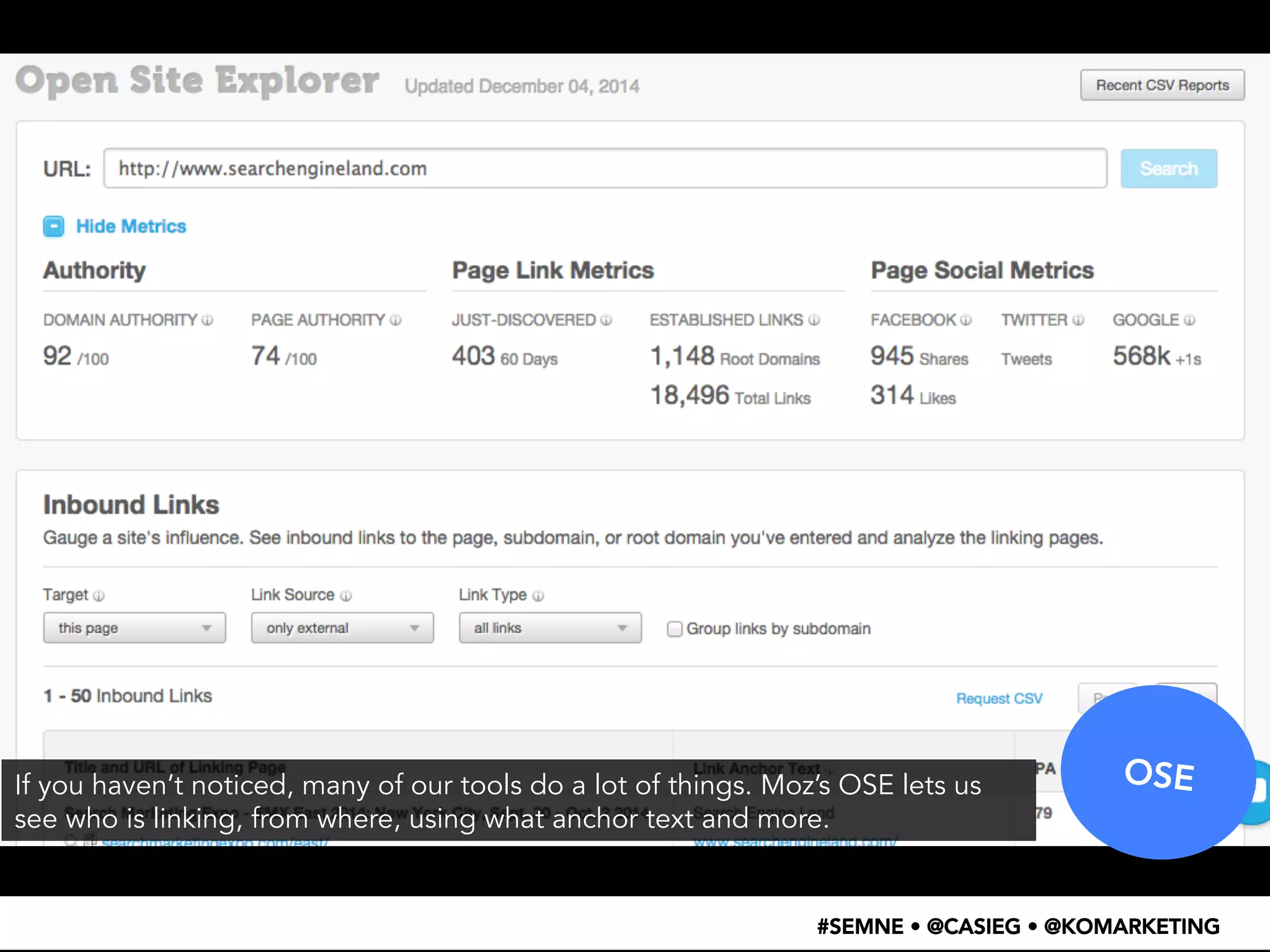Click the Hide Metrics link
Viewport: 1270px width, 952px height.
(x=131, y=226)
